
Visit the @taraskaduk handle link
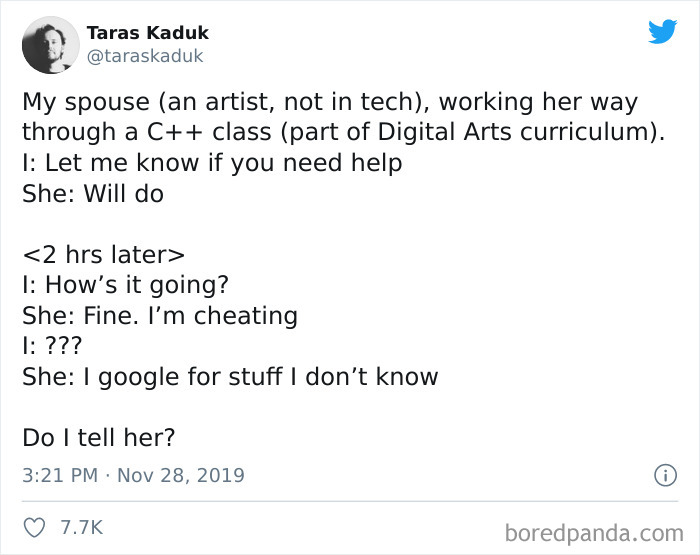click(x=145, y=56)
